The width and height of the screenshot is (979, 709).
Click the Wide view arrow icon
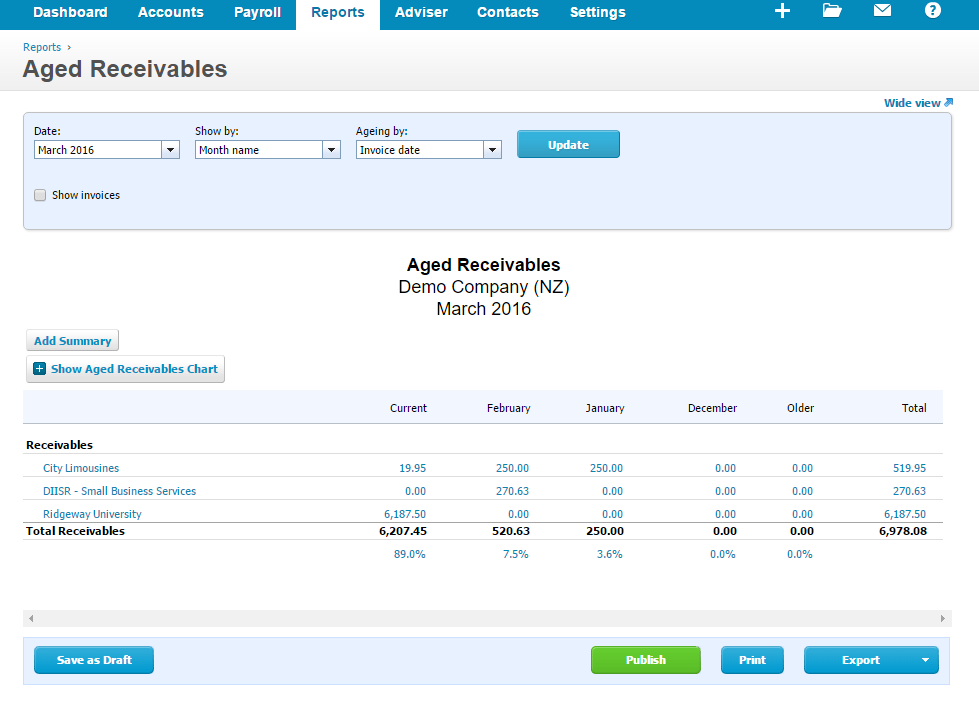click(x=948, y=102)
